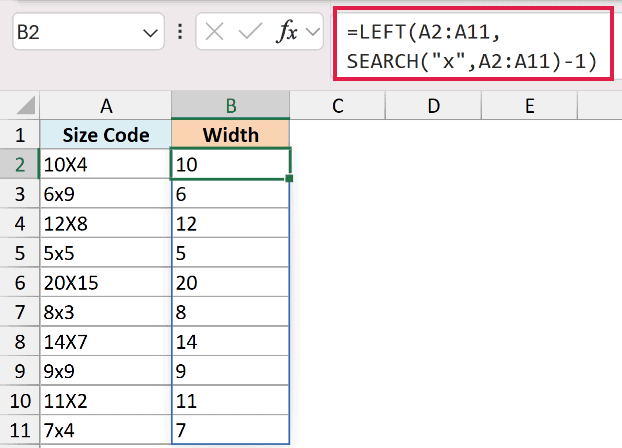Select row 2 header

(20, 164)
